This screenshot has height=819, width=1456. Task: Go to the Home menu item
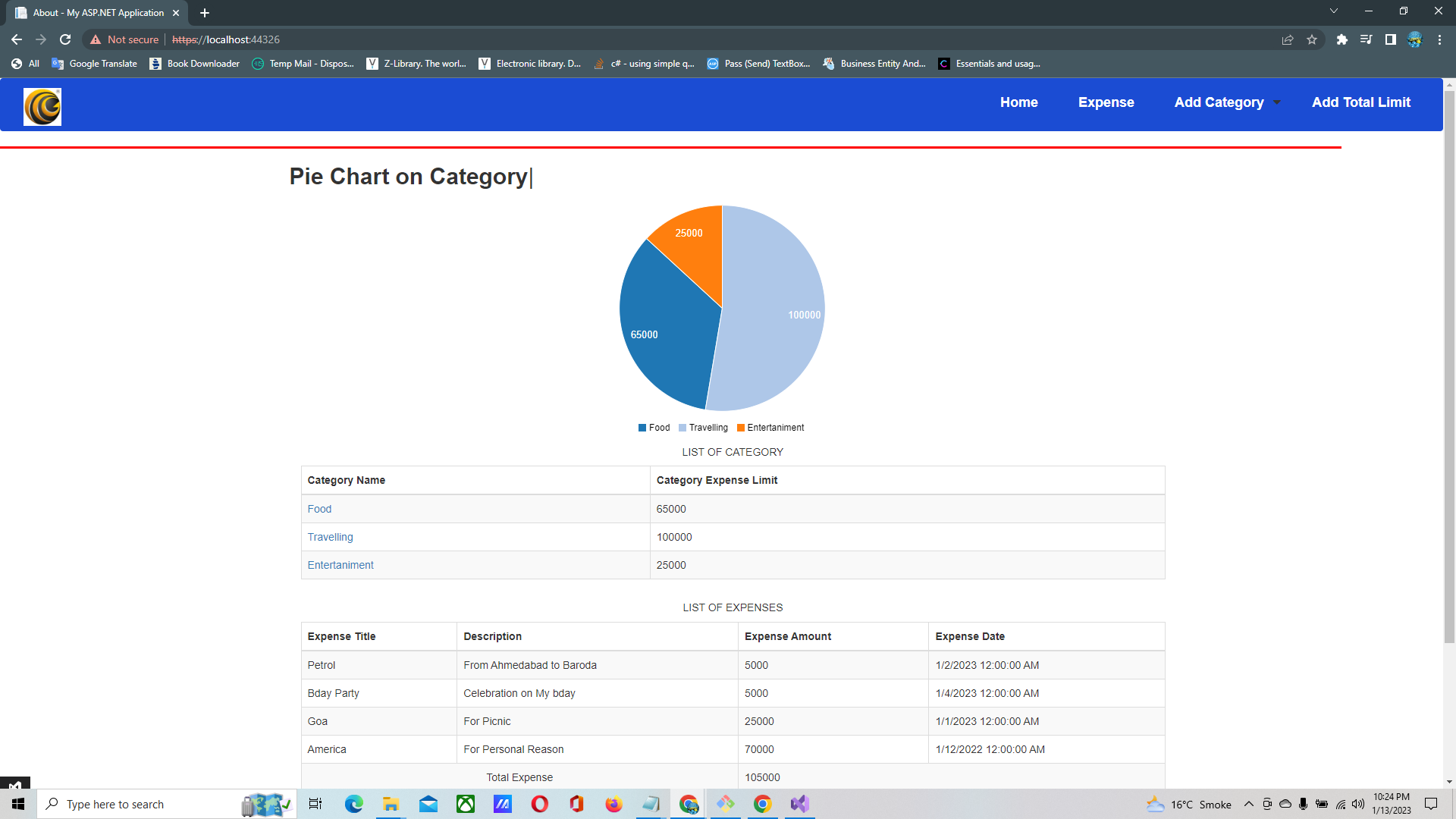[x=1018, y=102]
